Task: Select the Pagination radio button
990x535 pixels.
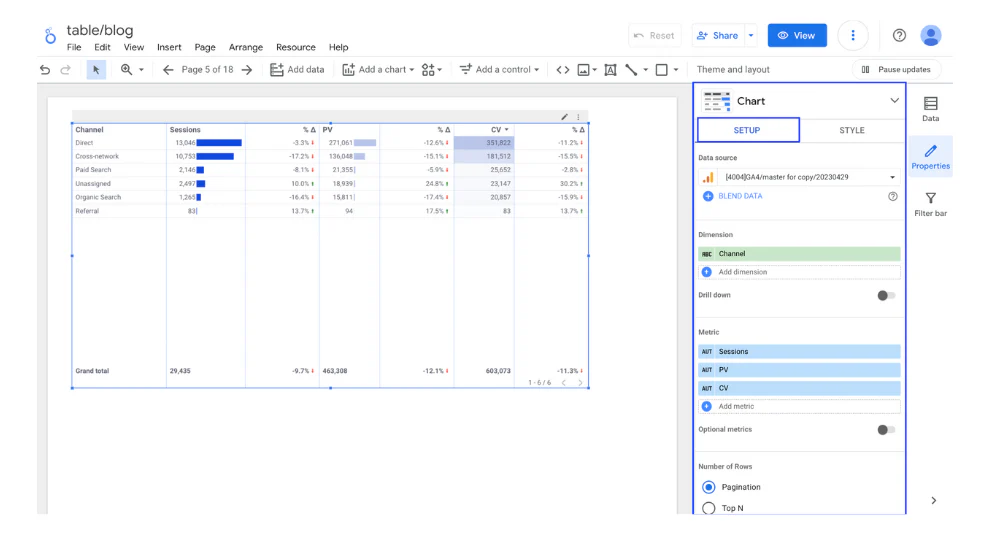Action: pos(708,487)
